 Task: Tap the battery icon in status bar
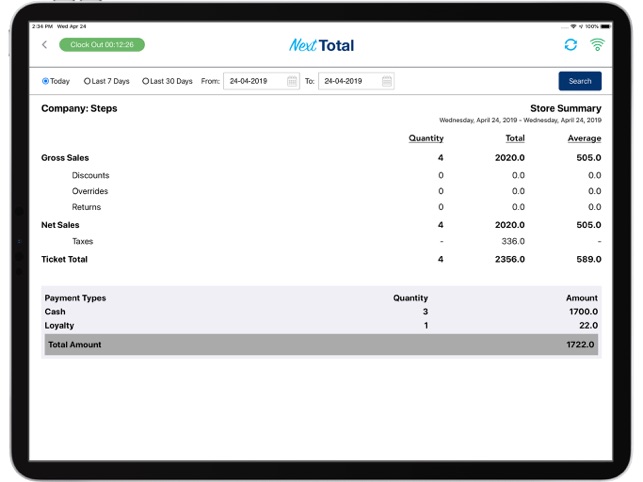coord(606,26)
